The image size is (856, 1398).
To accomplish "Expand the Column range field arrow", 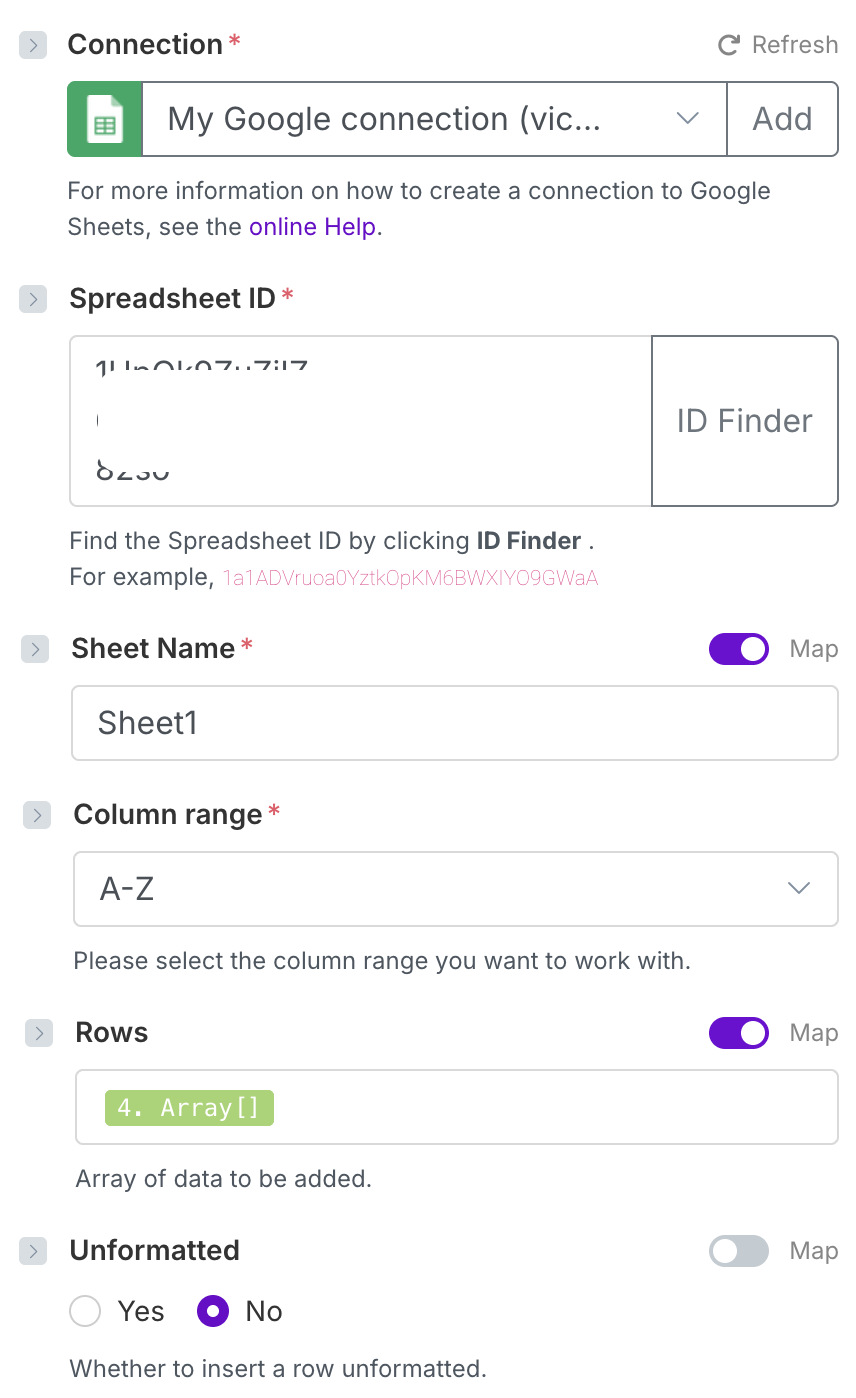I will (37, 815).
